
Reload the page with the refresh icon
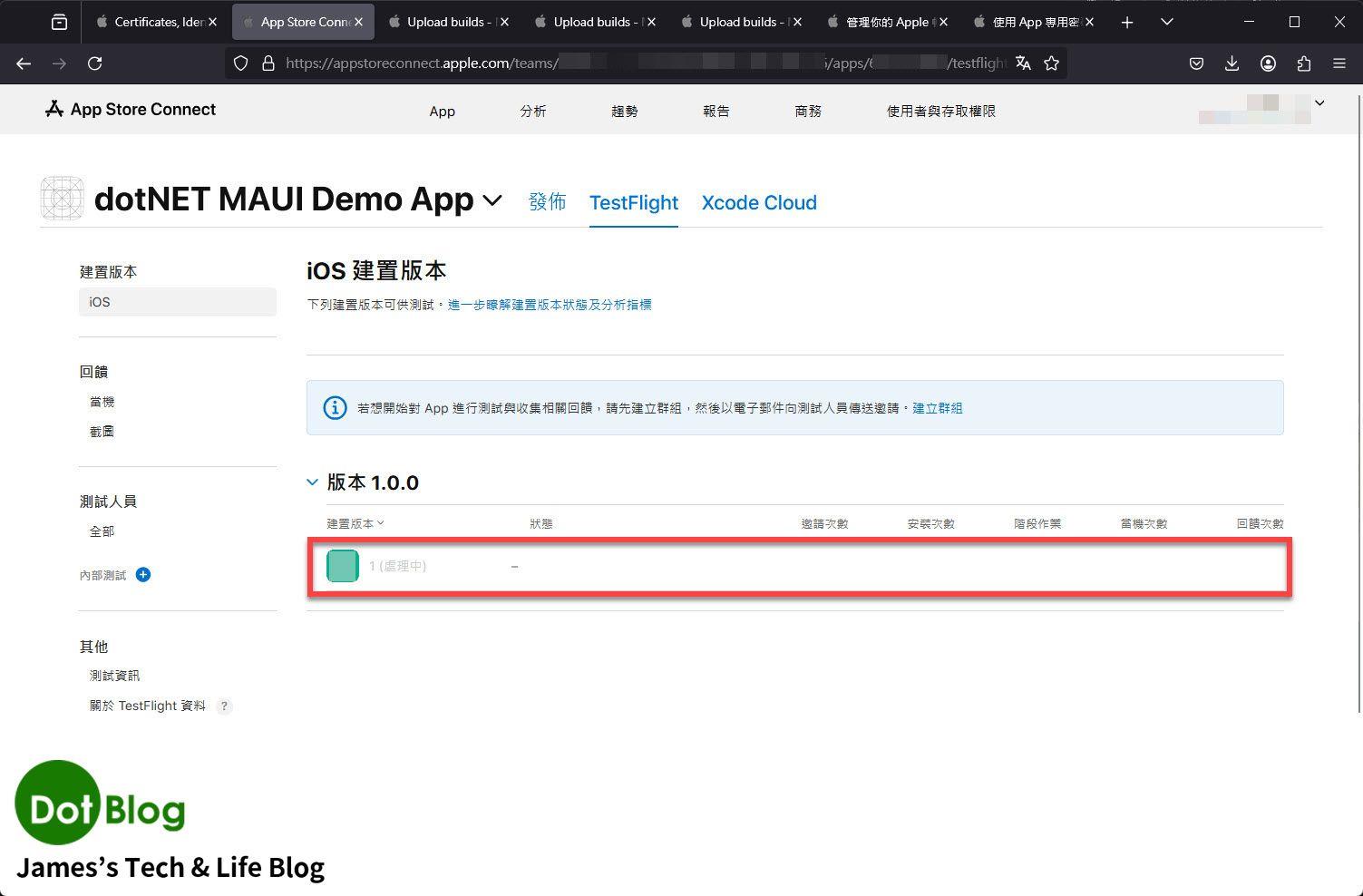point(94,63)
